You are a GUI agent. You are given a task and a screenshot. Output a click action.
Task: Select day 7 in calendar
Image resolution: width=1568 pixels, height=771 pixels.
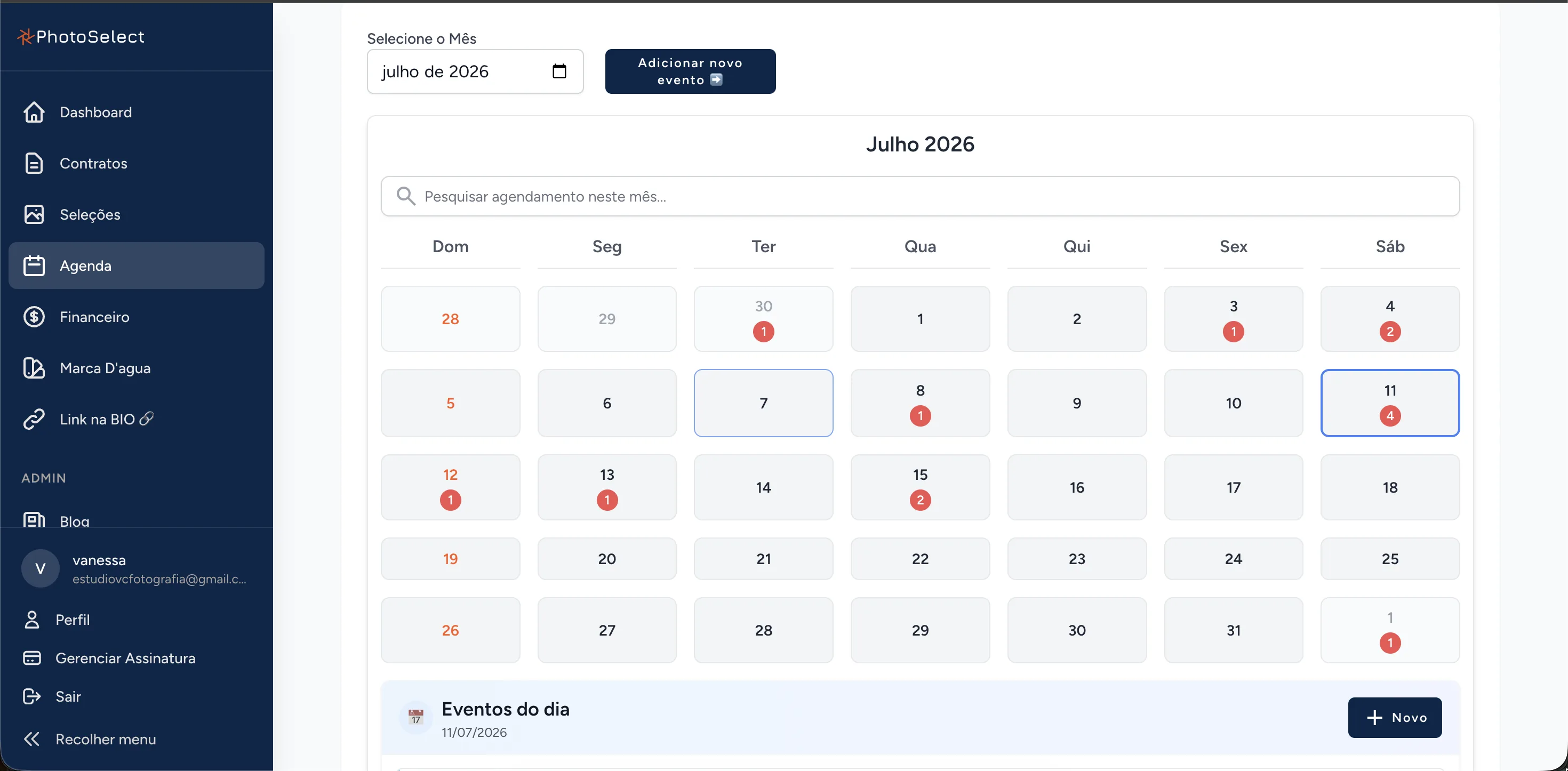click(763, 403)
